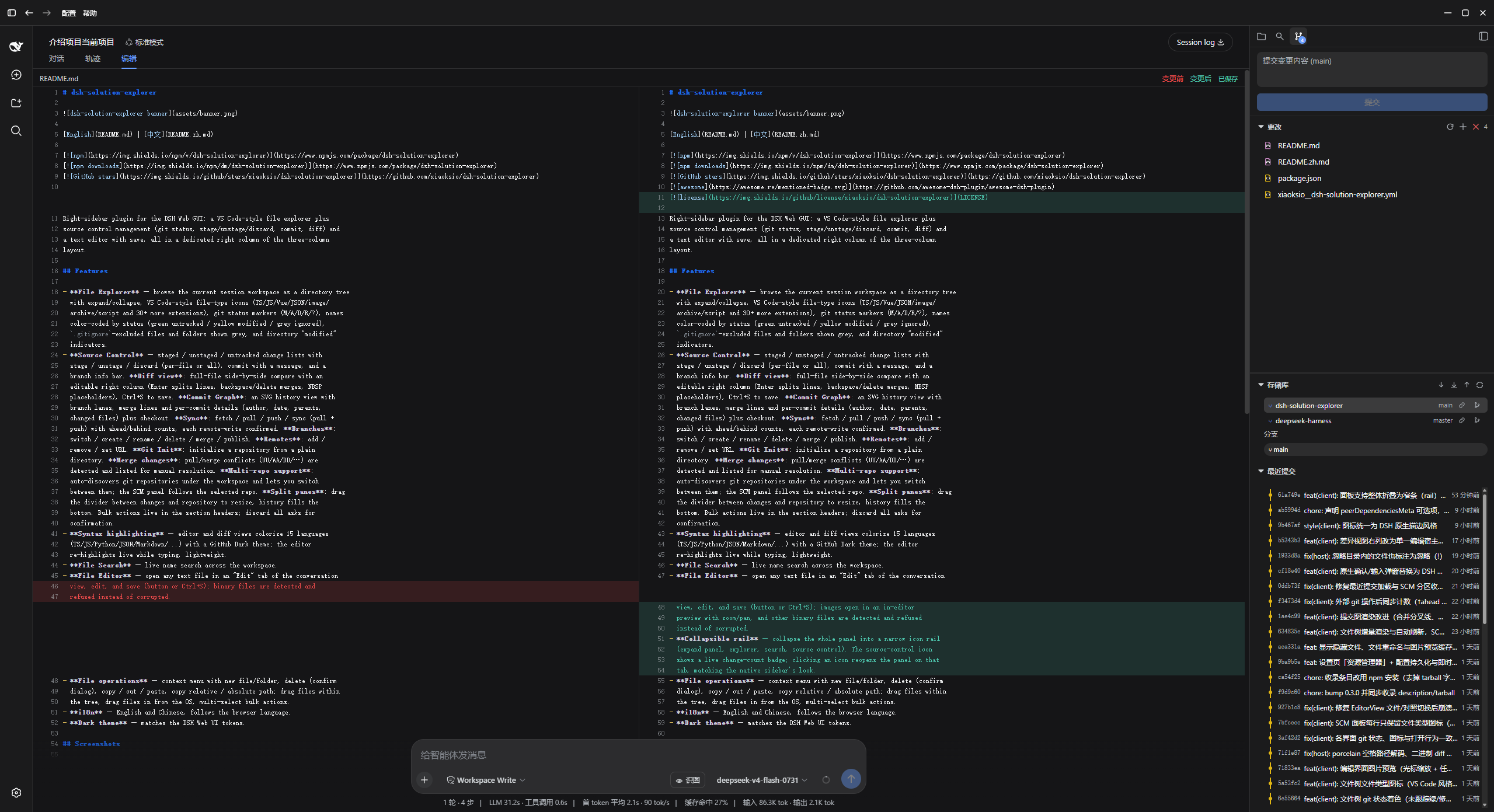Screen dimensions: 1494x812
Task: Fetch repository with down arrow icon
Action: [x=1441, y=385]
